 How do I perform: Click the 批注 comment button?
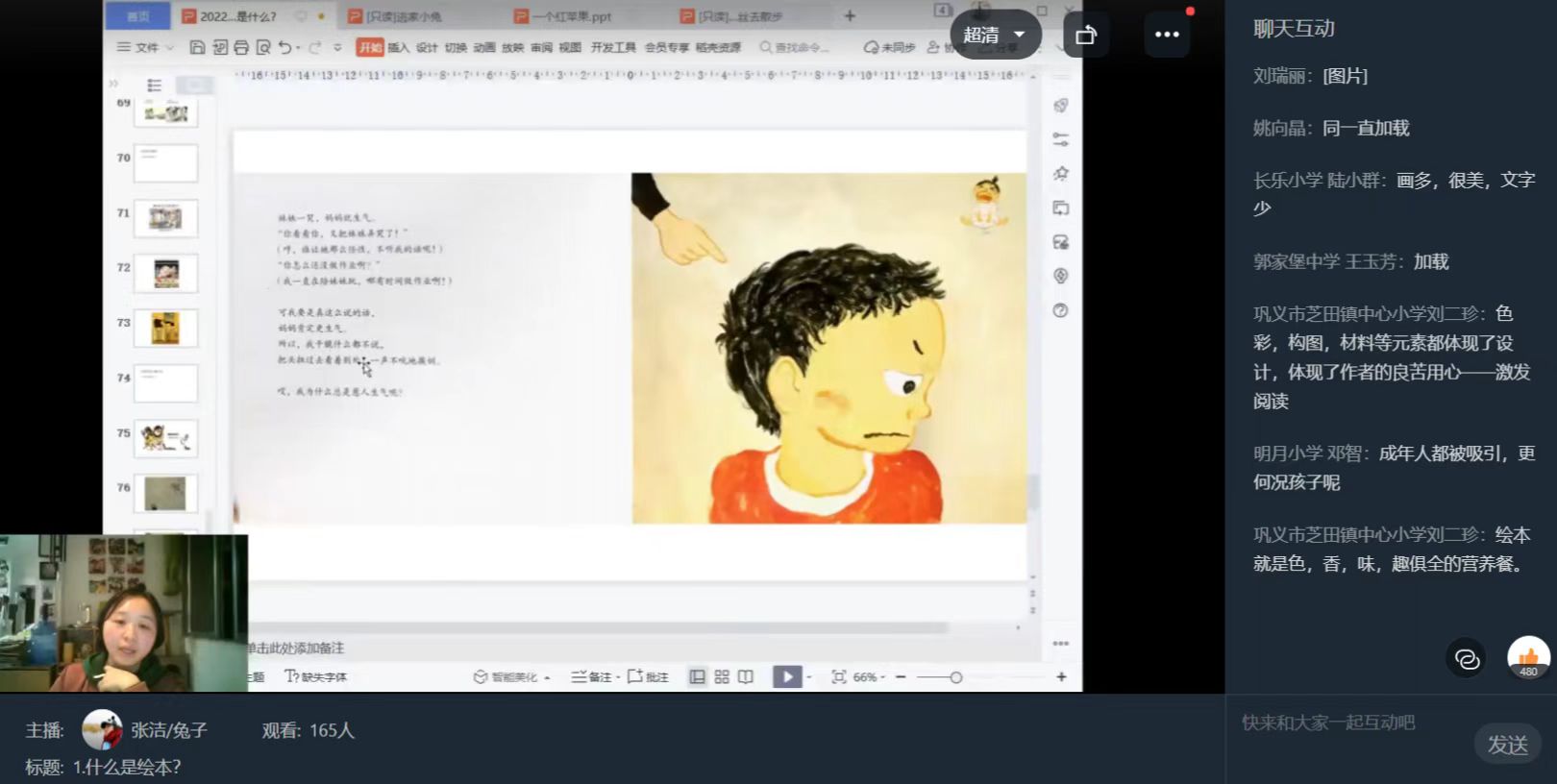648,676
